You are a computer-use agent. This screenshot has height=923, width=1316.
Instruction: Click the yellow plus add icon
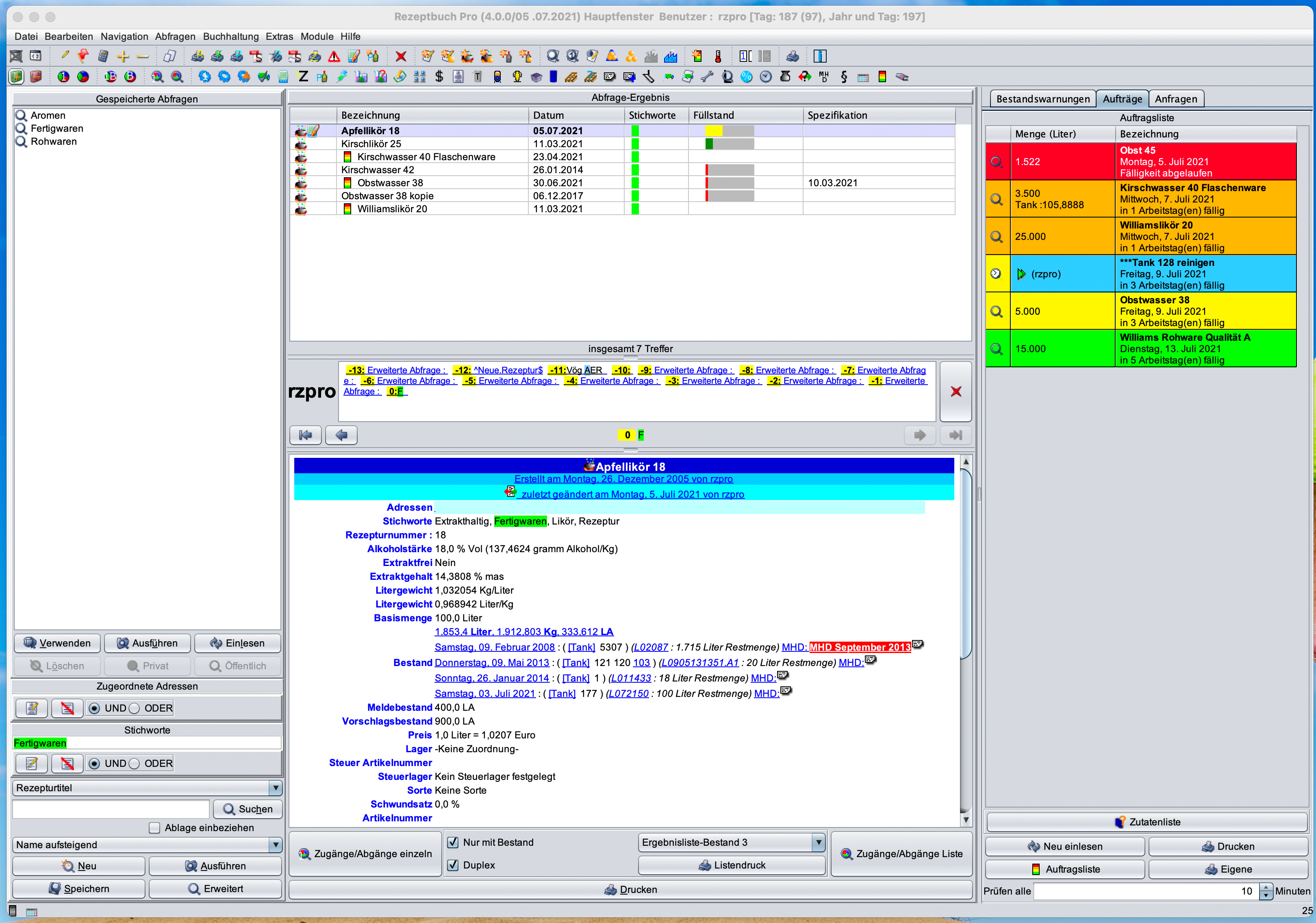click(x=123, y=56)
